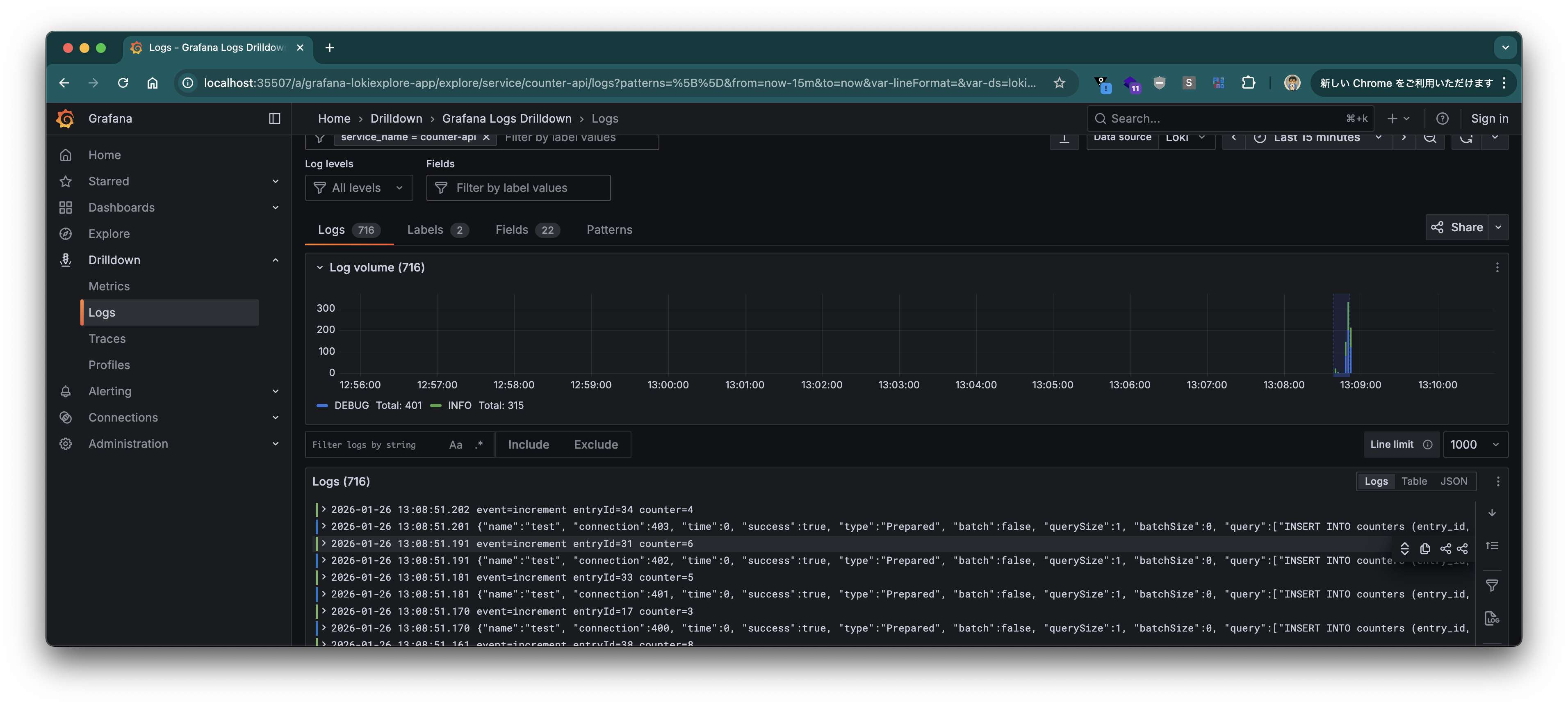Click the Filter logs by string field

(374, 445)
